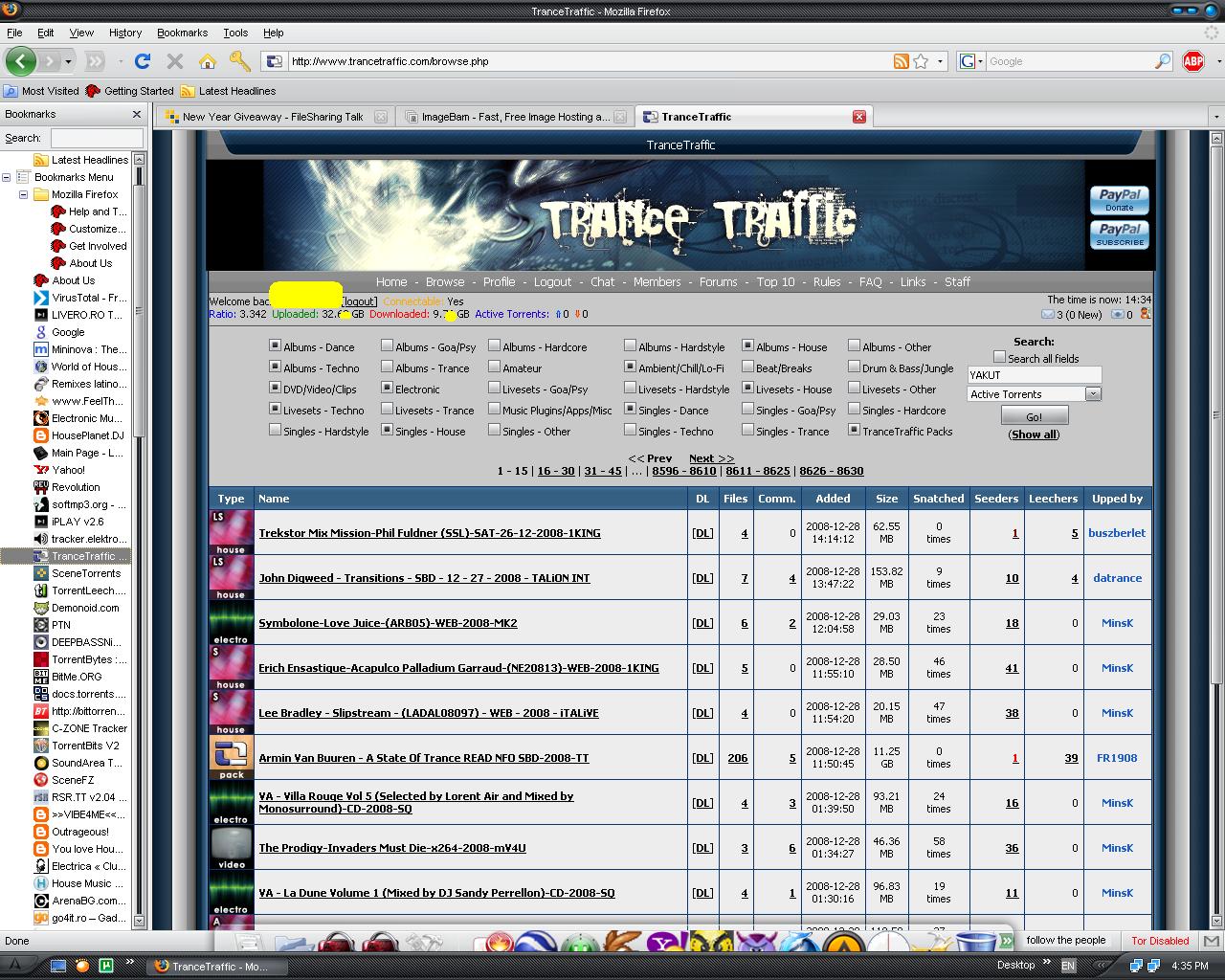Open the Forums navigation link
This screenshot has height=980, width=1225.
[718, 282]
